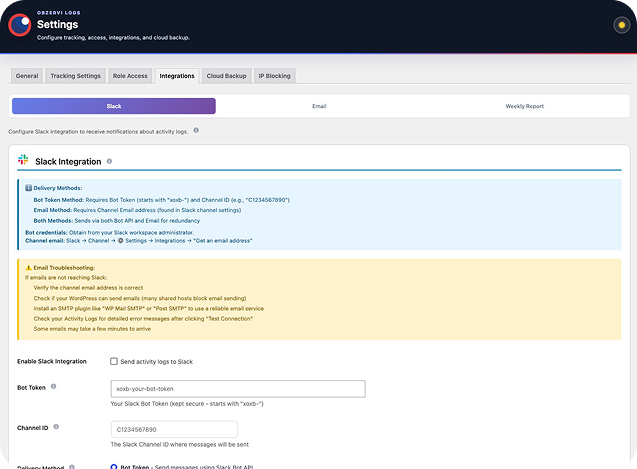The width and height of the screenshot is (637, 469).
Task: Open the Role Access tab
Action: tap(130, 76)
